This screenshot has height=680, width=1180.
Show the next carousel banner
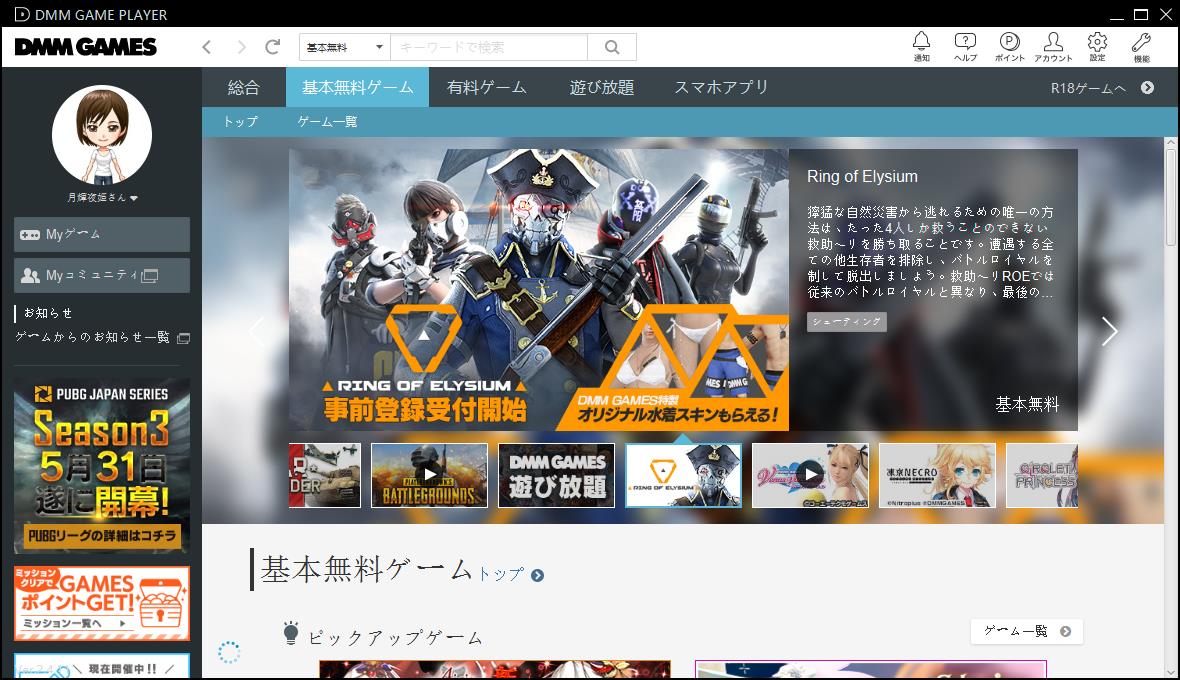point(1109,331)
